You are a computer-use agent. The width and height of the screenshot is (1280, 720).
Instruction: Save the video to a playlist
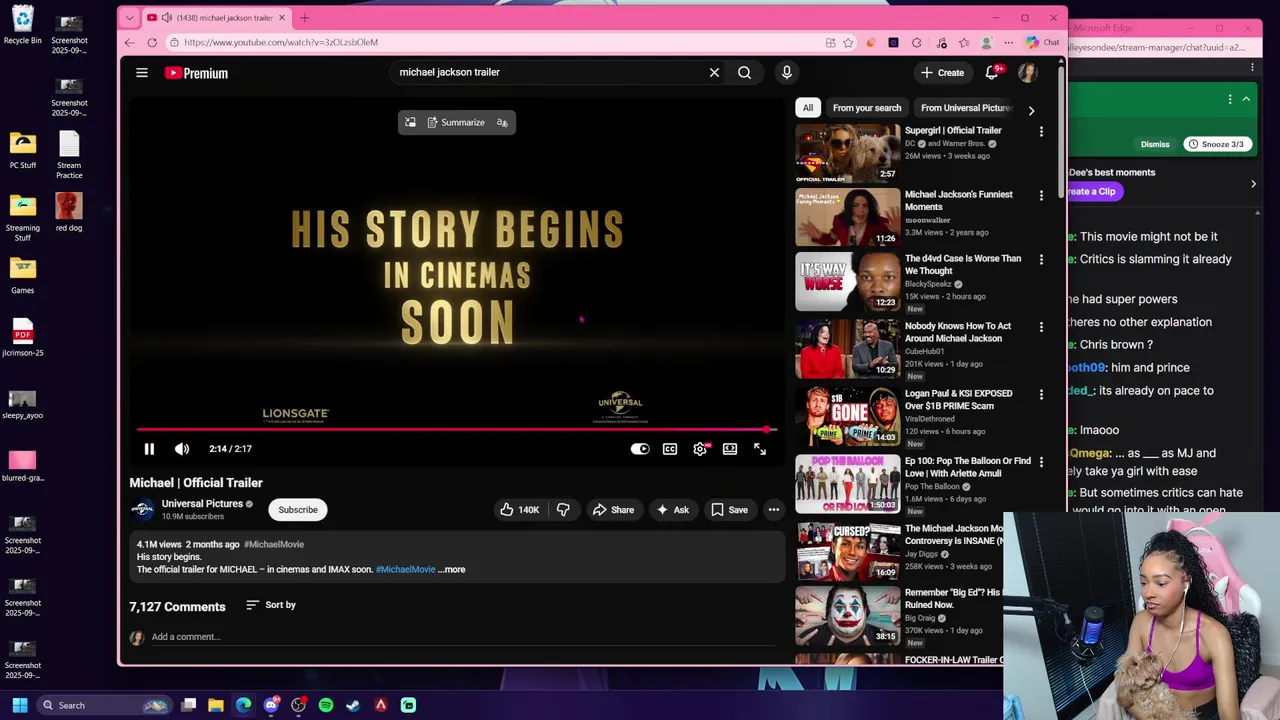click(x=729, y=510)
